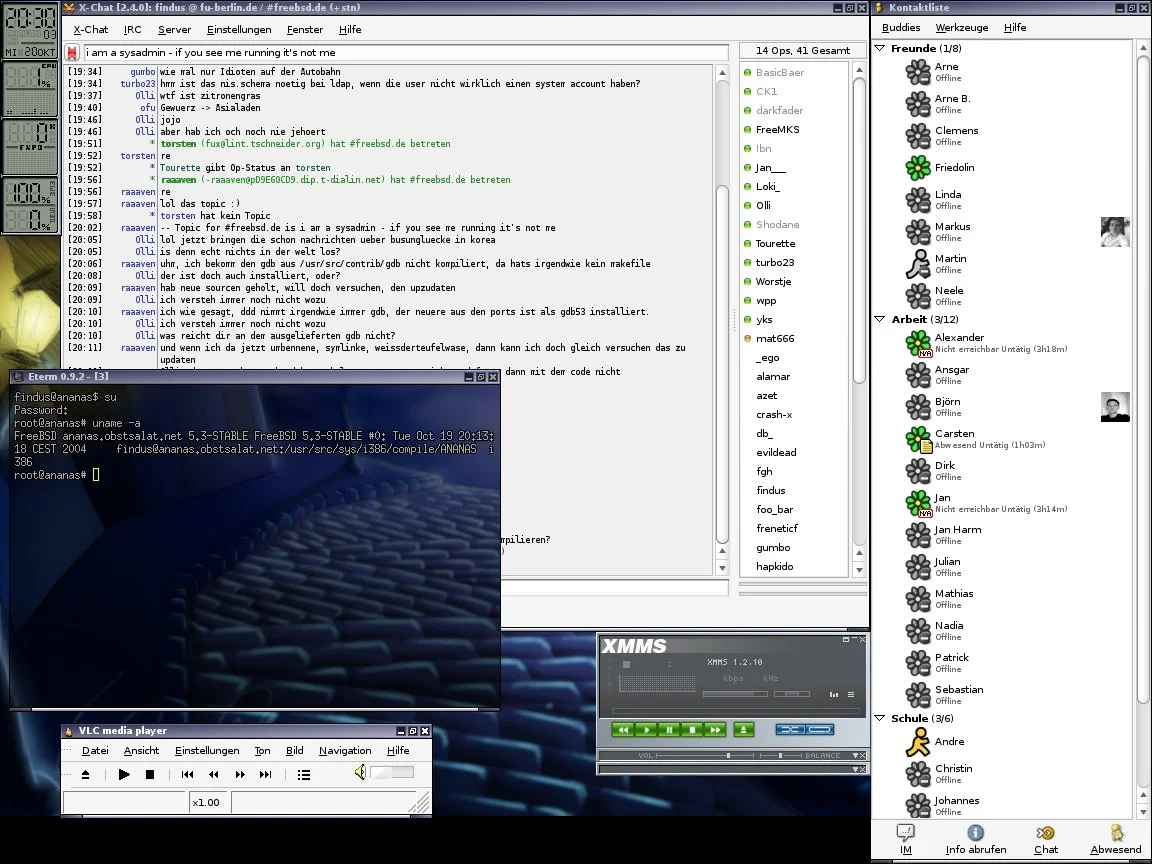This screenshot has height=864, width=1152.
Task: Open the VLC playlist icon
Action: (304, 774)
